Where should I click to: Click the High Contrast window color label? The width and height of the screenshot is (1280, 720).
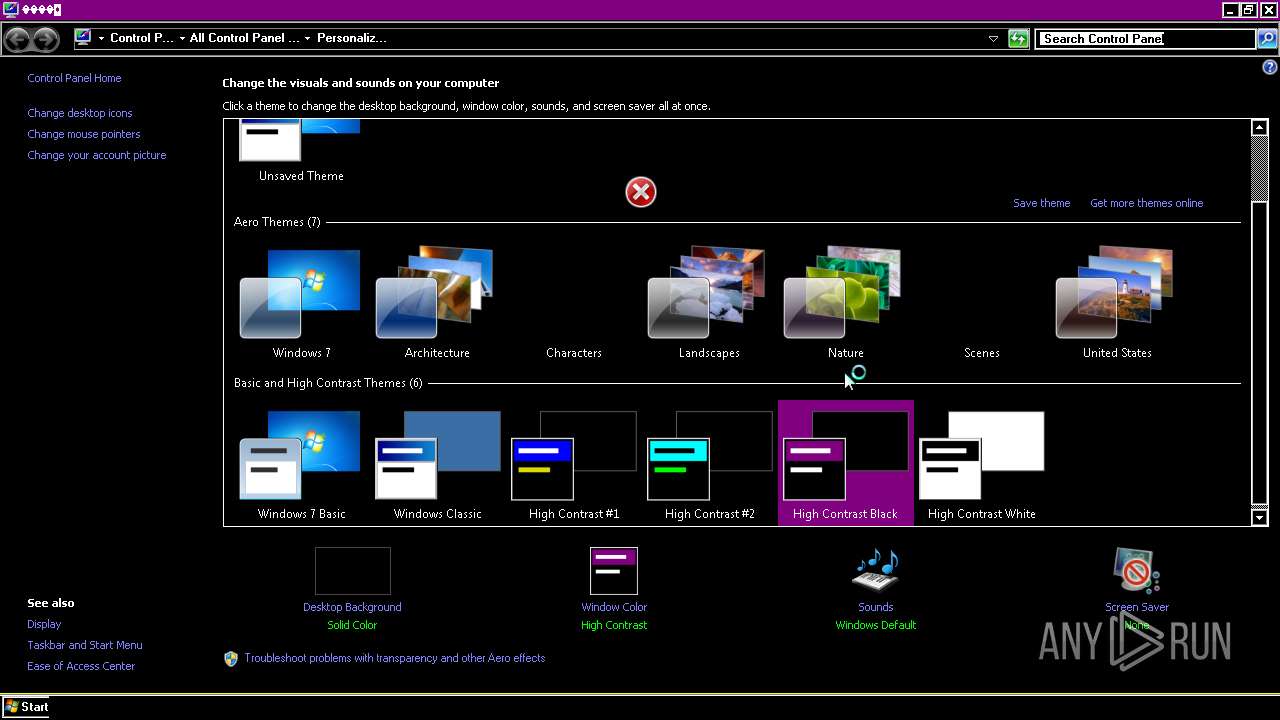tap(614, 625)
